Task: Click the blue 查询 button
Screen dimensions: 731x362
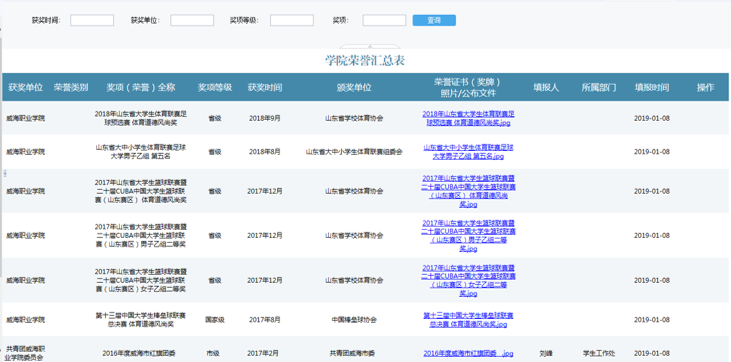Action: tap(434, 20)
